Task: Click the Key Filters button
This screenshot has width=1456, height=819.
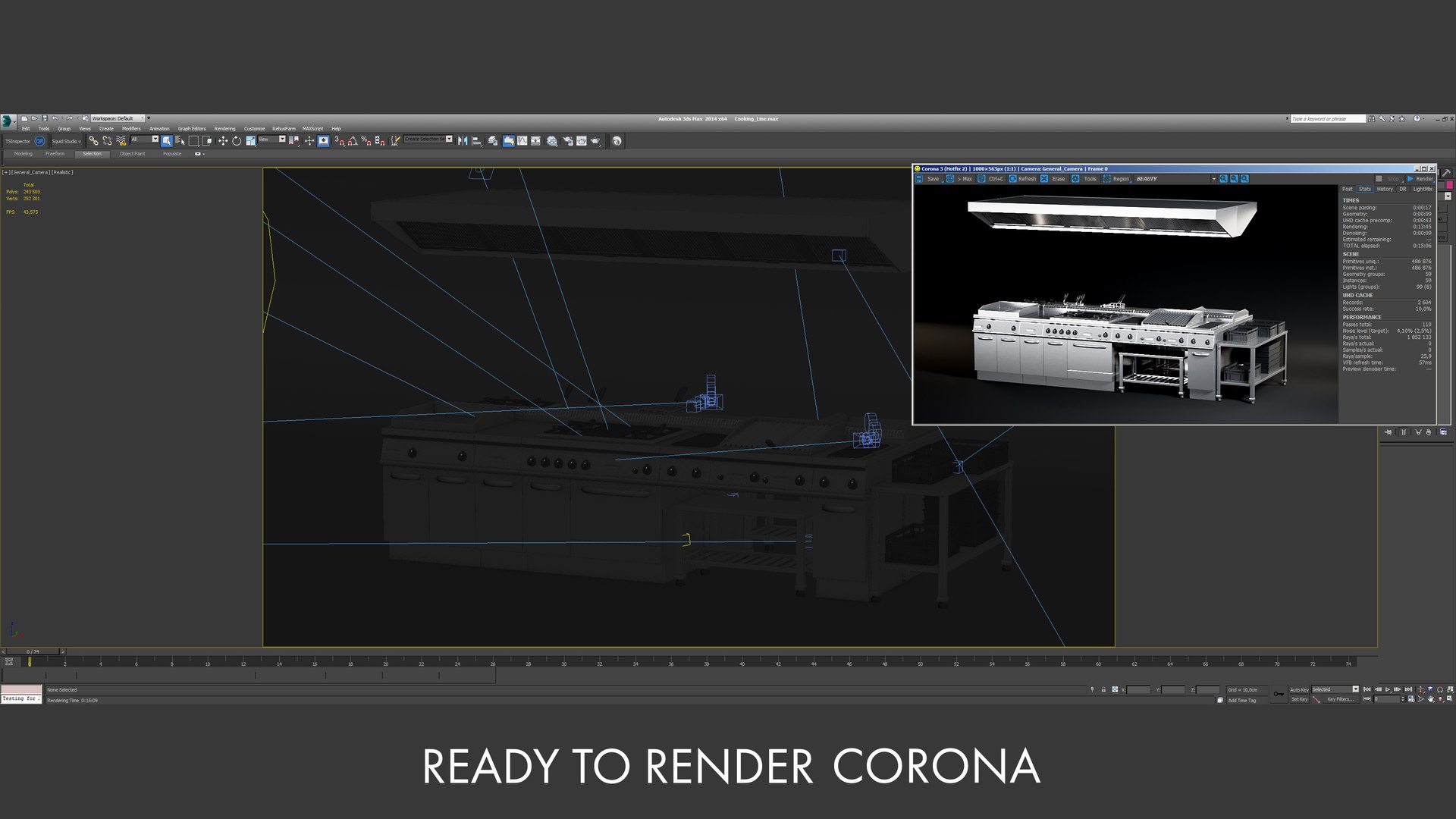Action: tap(1340, 699)
